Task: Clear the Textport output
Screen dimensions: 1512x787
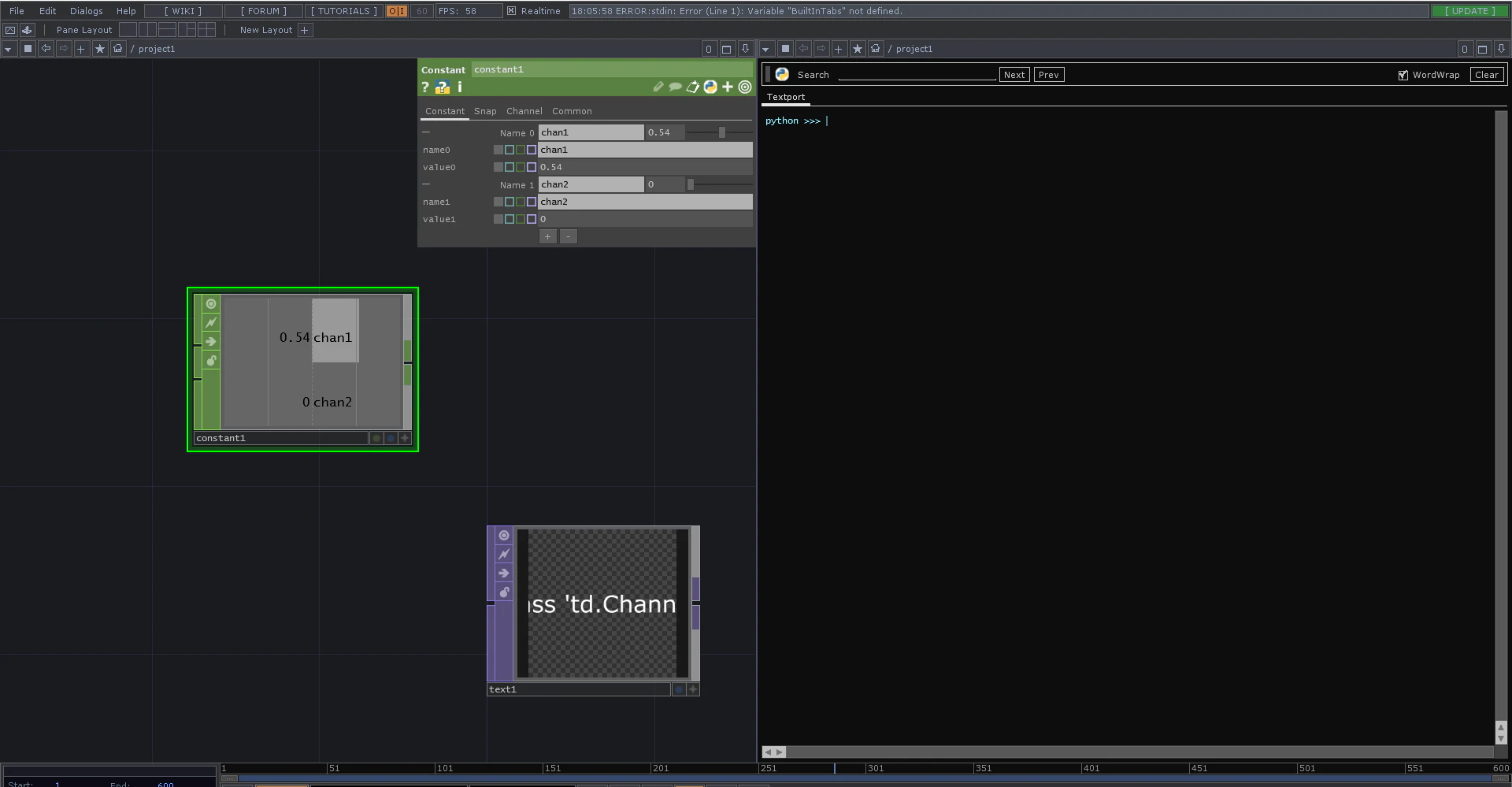Action: pyautogui.click(x=1487, y=75)
